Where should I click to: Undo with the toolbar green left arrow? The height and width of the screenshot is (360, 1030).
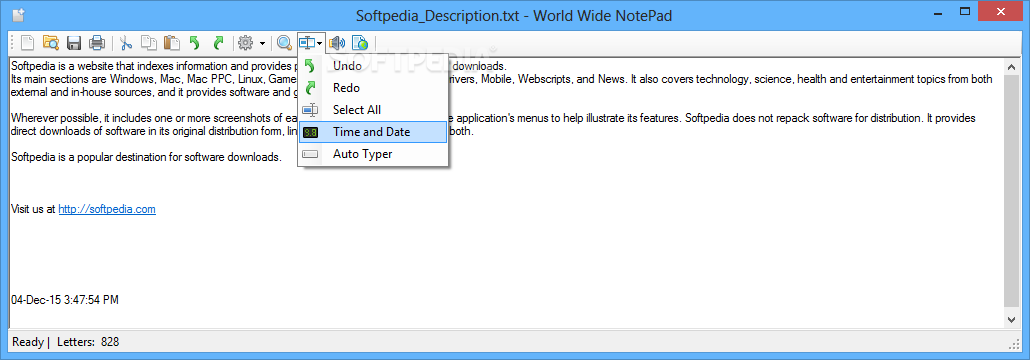194,43
